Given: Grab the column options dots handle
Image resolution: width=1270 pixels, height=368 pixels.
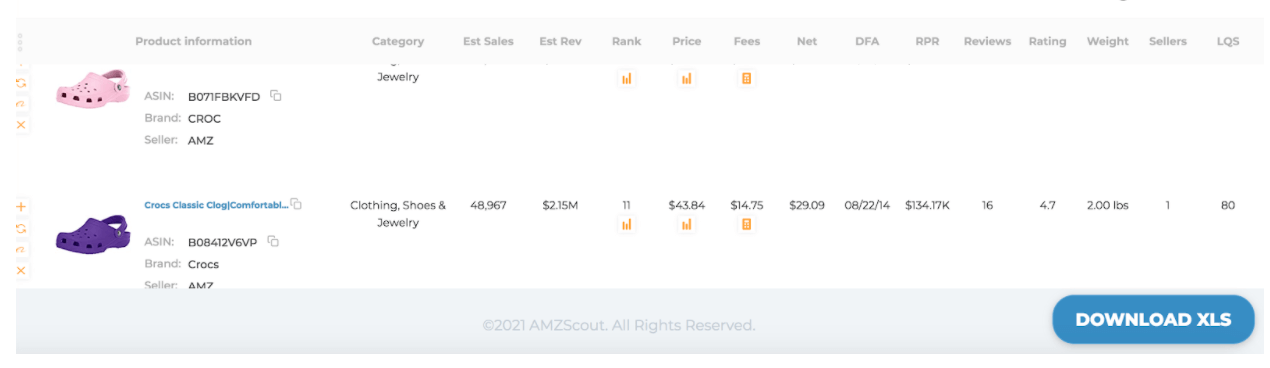Looking at the screenshot, I should 20,42.
